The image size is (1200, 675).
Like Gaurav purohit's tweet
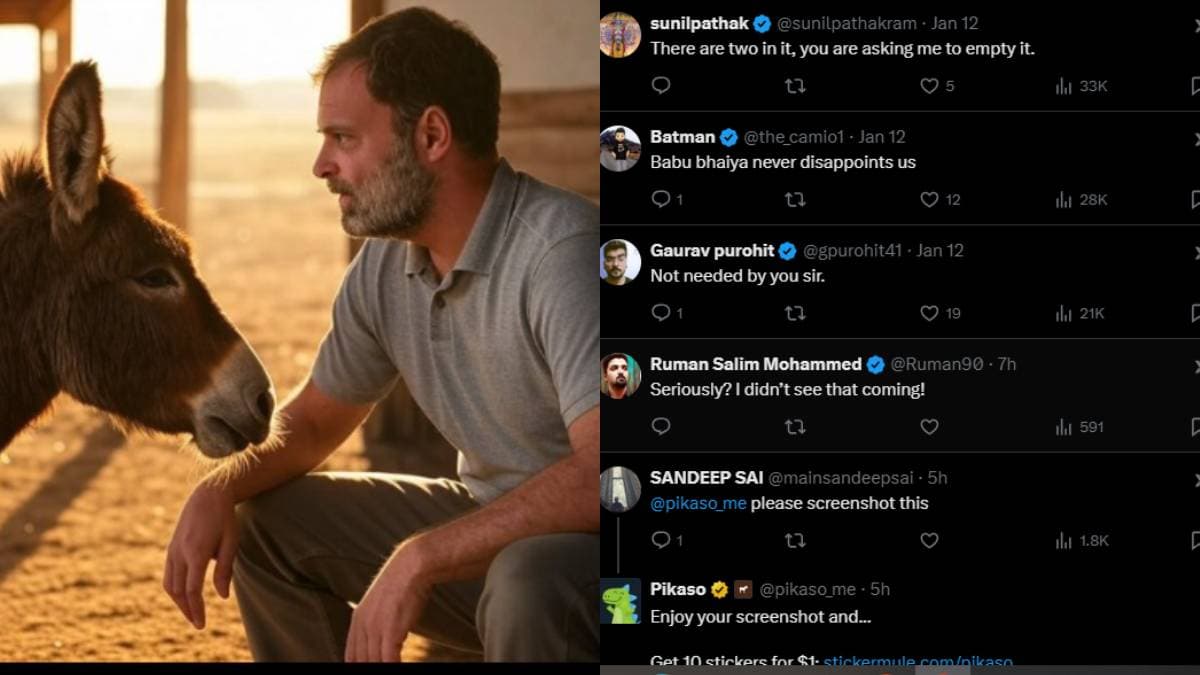coord(929,313)
